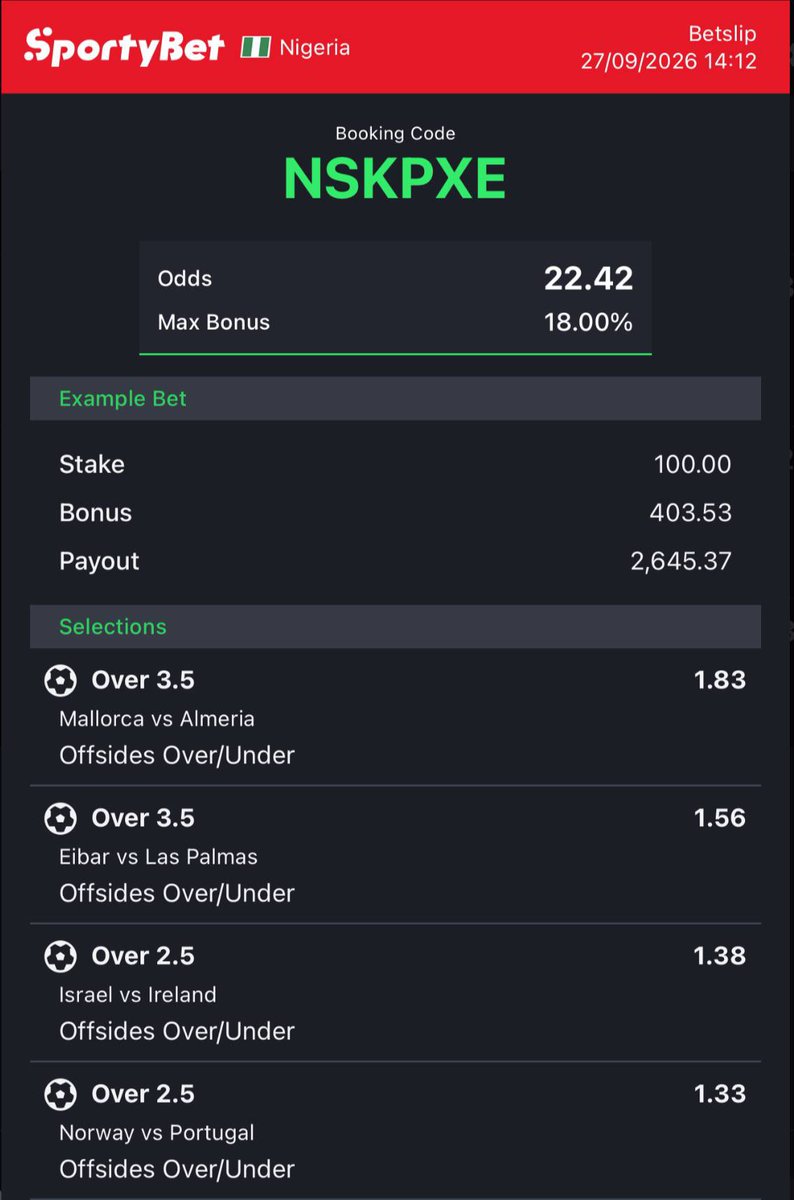Viewport: 794px width, 1200px height.
Task: Click the SportyBet logo
Action: (x=124, y=46)
